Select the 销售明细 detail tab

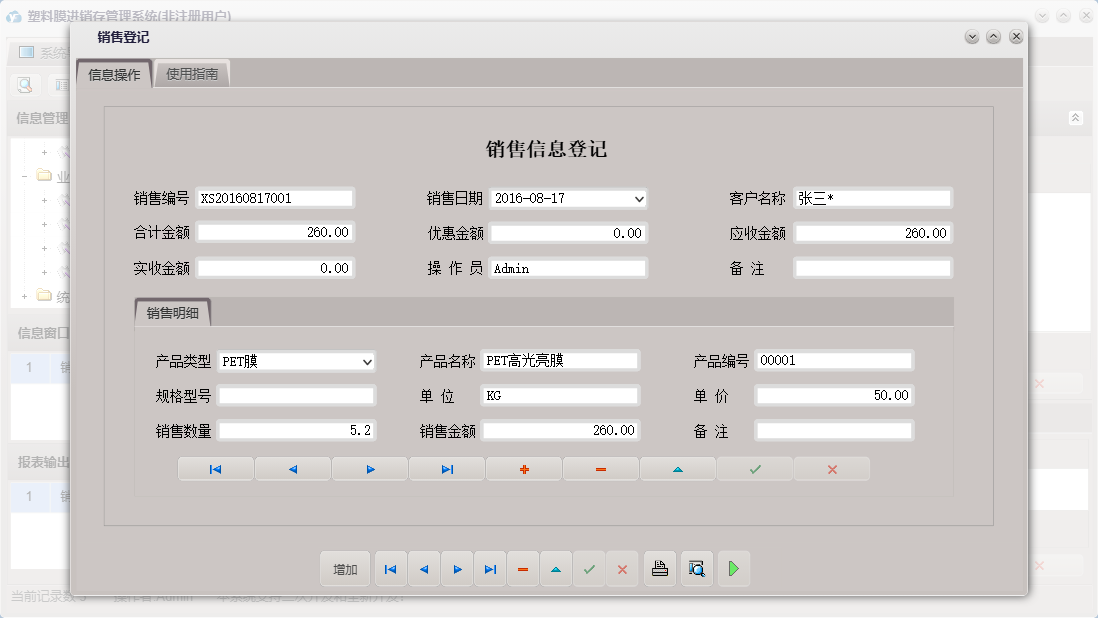click(174, 312)
